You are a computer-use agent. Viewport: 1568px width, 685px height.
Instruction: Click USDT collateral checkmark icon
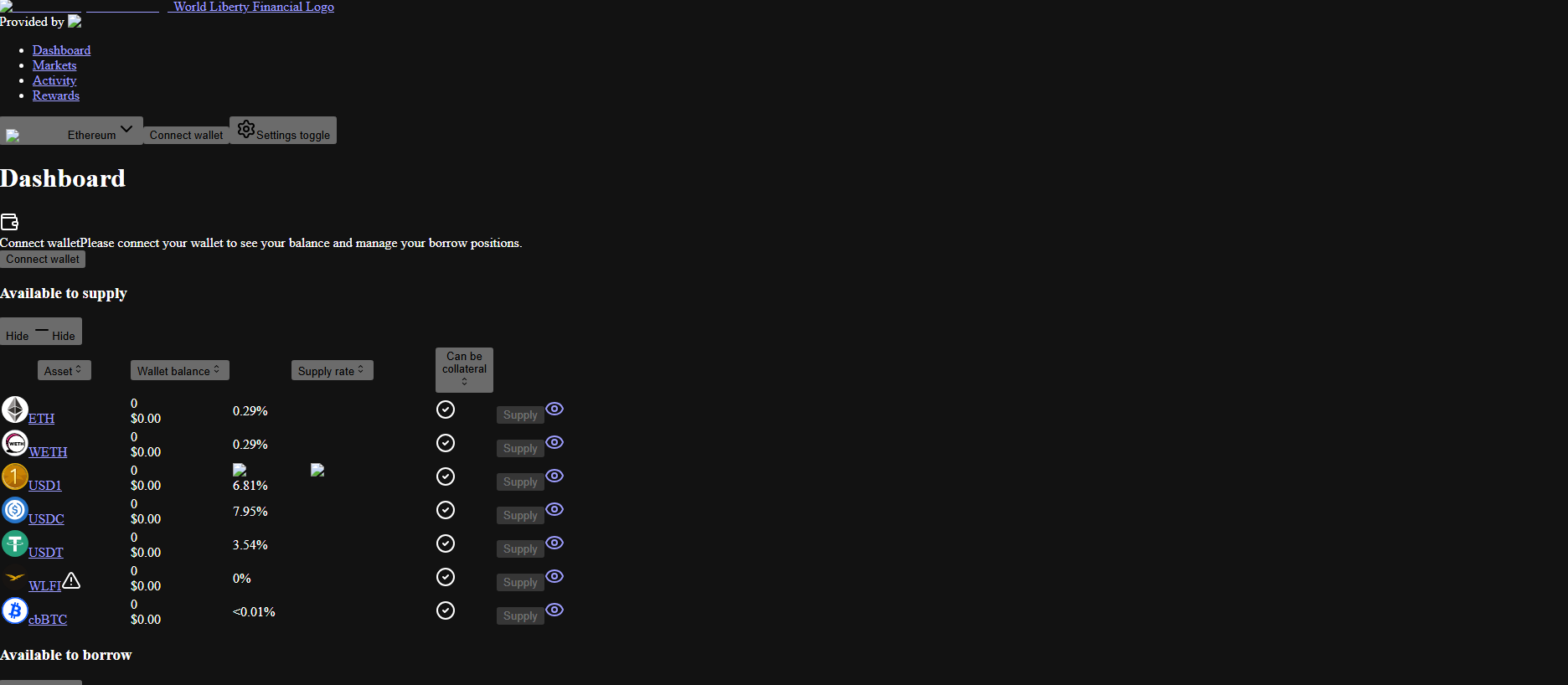tap(446, 543)
